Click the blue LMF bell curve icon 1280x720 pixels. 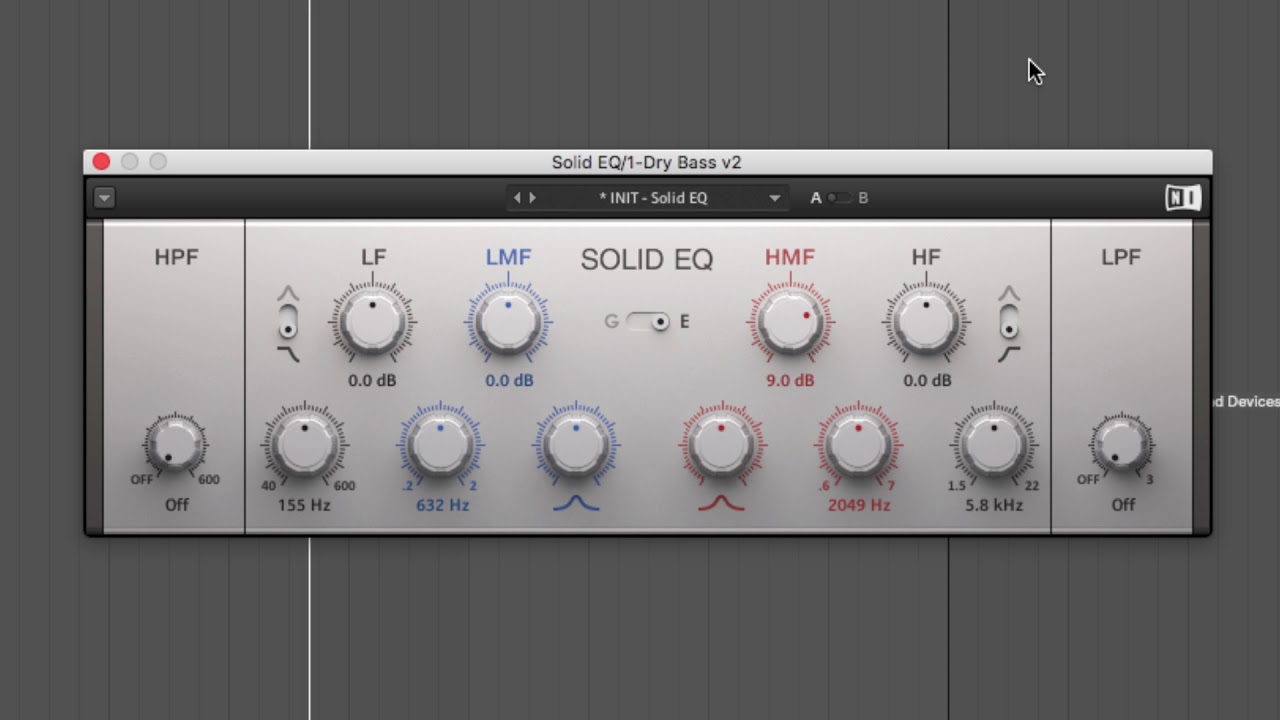pos(576,503)
